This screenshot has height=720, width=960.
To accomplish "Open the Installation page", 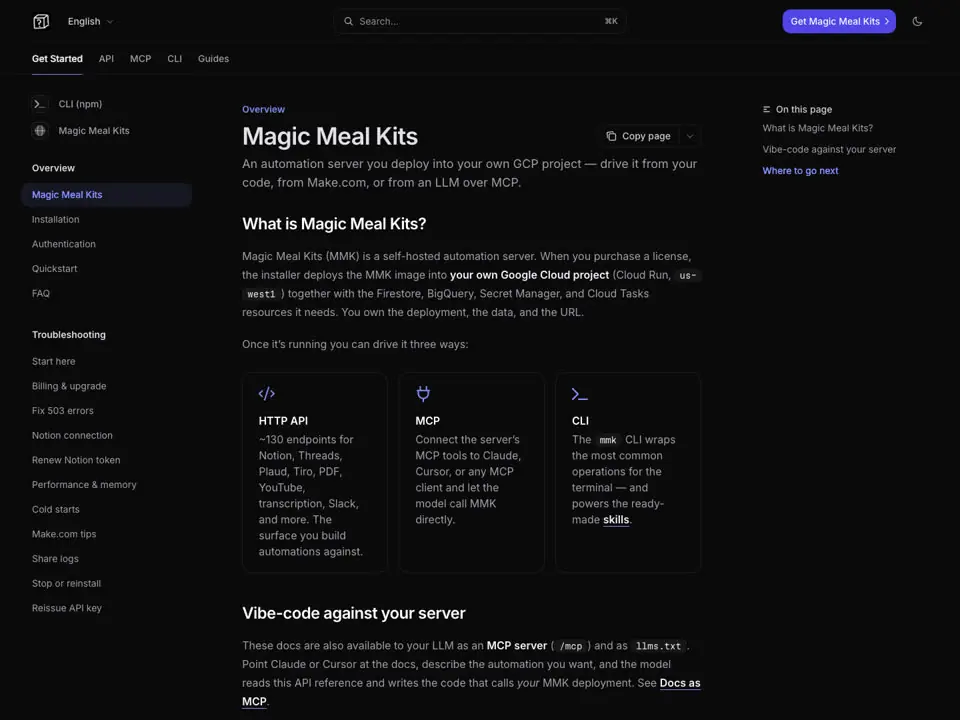I will click(56, 219).
